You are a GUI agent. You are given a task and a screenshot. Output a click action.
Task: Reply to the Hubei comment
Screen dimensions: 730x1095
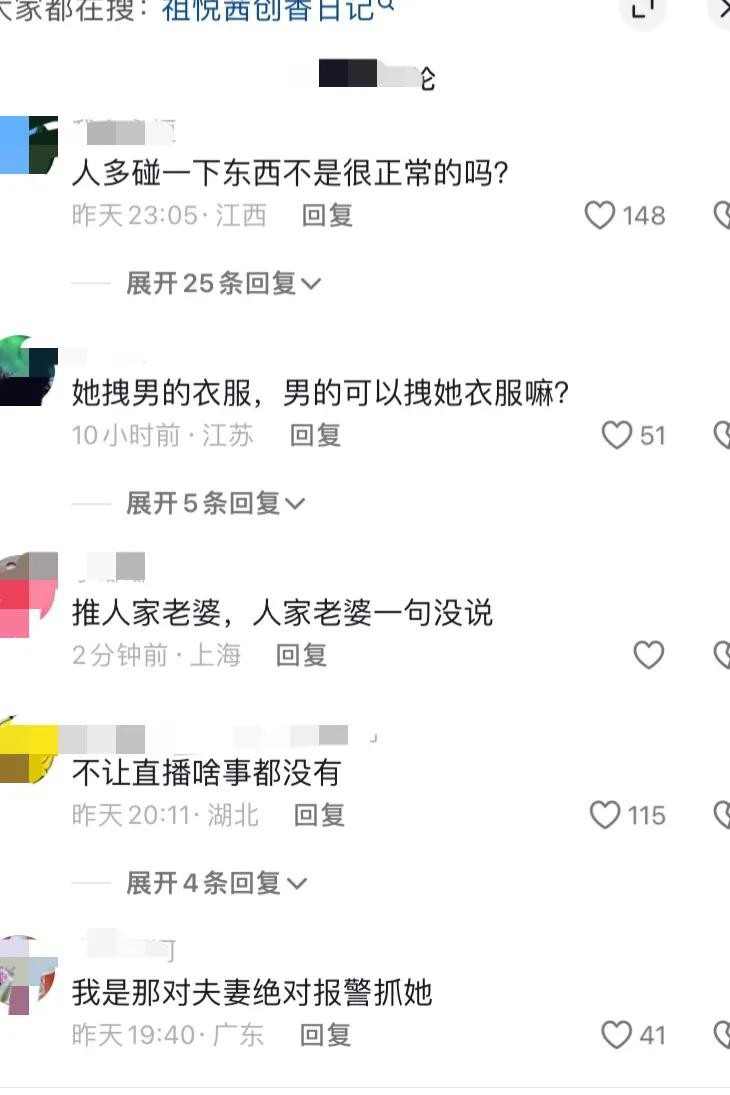coord(319,815)
